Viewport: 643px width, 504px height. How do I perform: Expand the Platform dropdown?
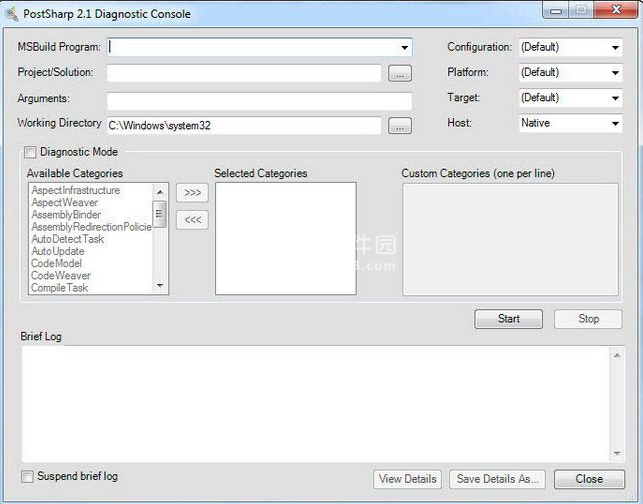coord(615,73)
